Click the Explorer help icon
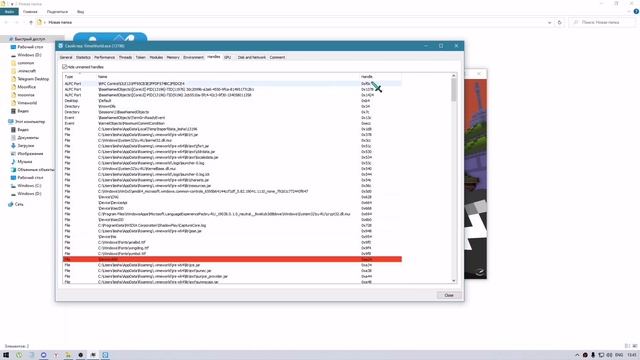Image resolution: width=640 pixels, height=360 pixels. click(636, 12)
